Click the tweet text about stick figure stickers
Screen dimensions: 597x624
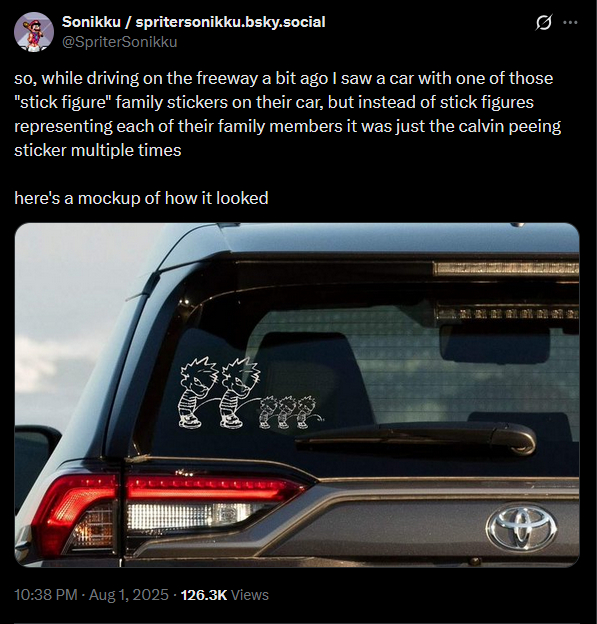[x=287, y=114]
